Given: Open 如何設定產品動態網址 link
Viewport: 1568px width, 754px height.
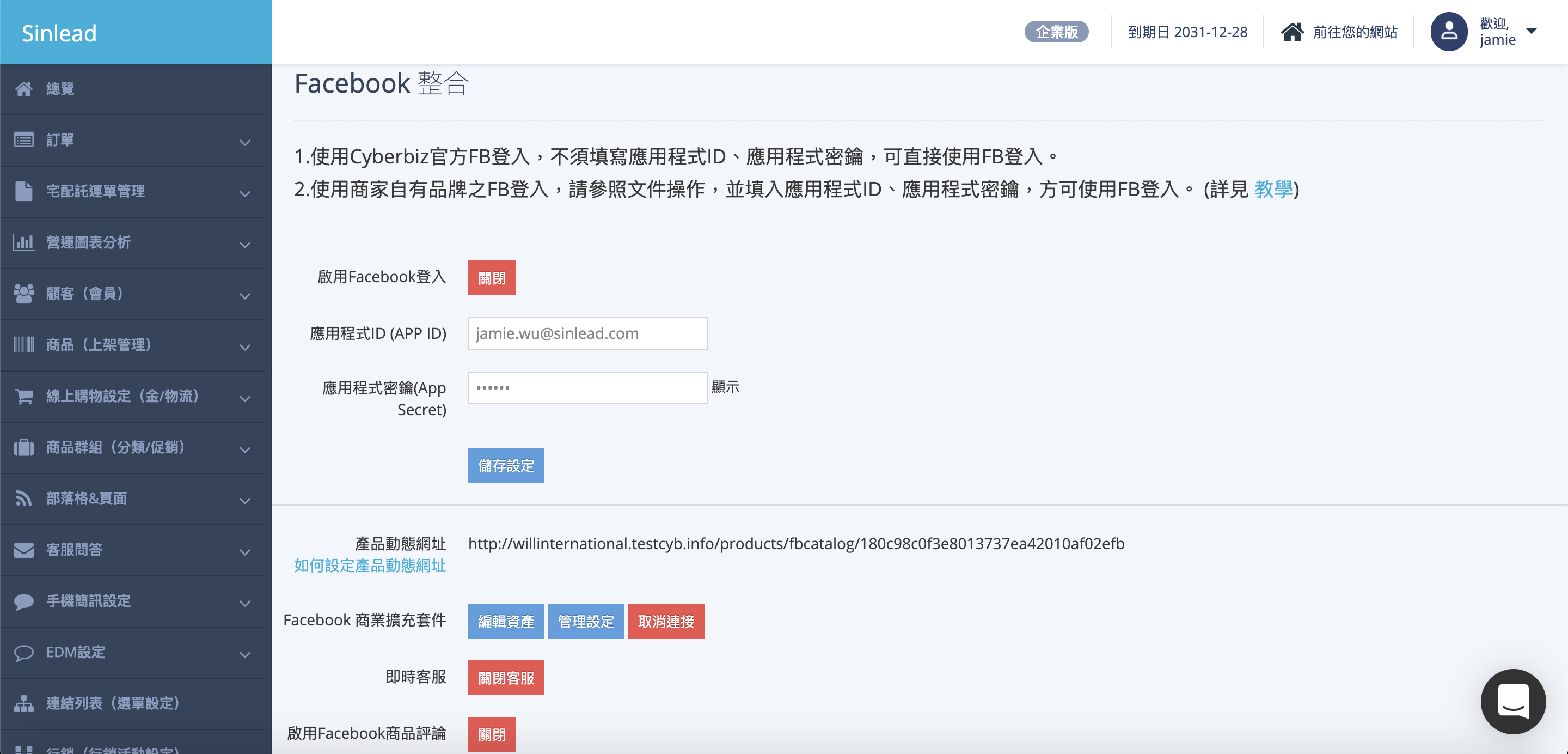Looking at the screenshot, I should tap(370, 565).
